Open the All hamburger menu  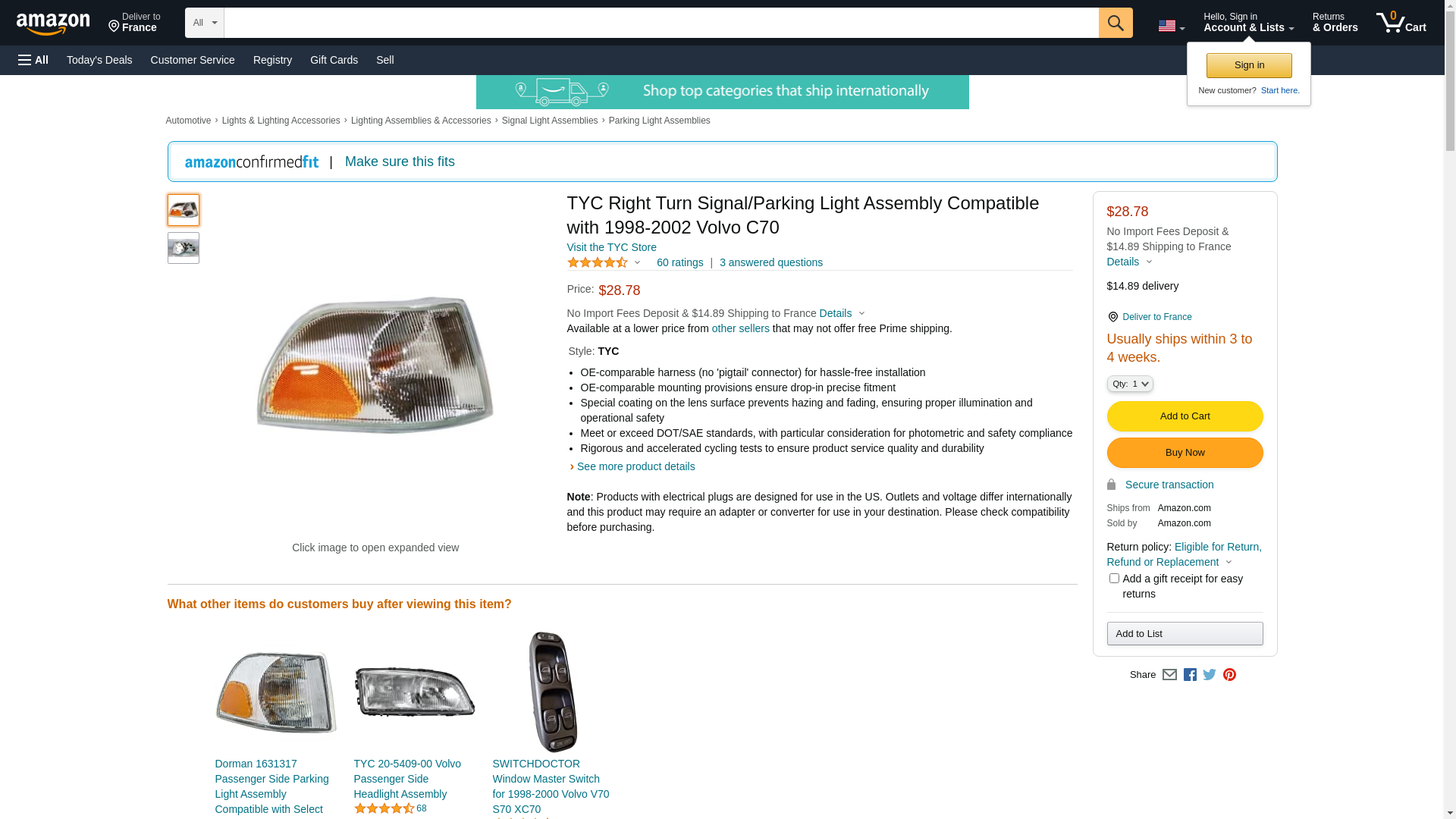[x=33, y=60]
